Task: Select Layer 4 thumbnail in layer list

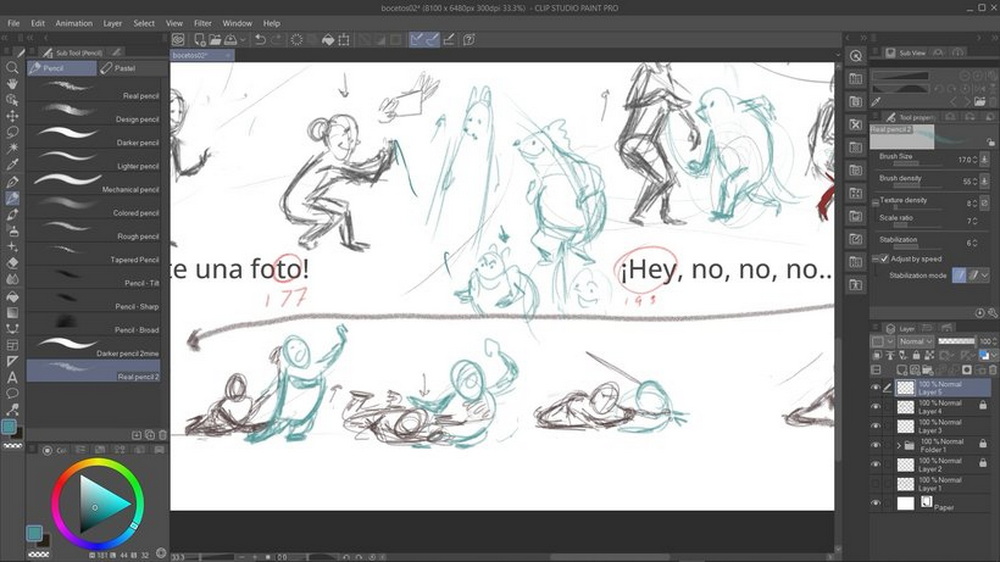Action: 906,406
